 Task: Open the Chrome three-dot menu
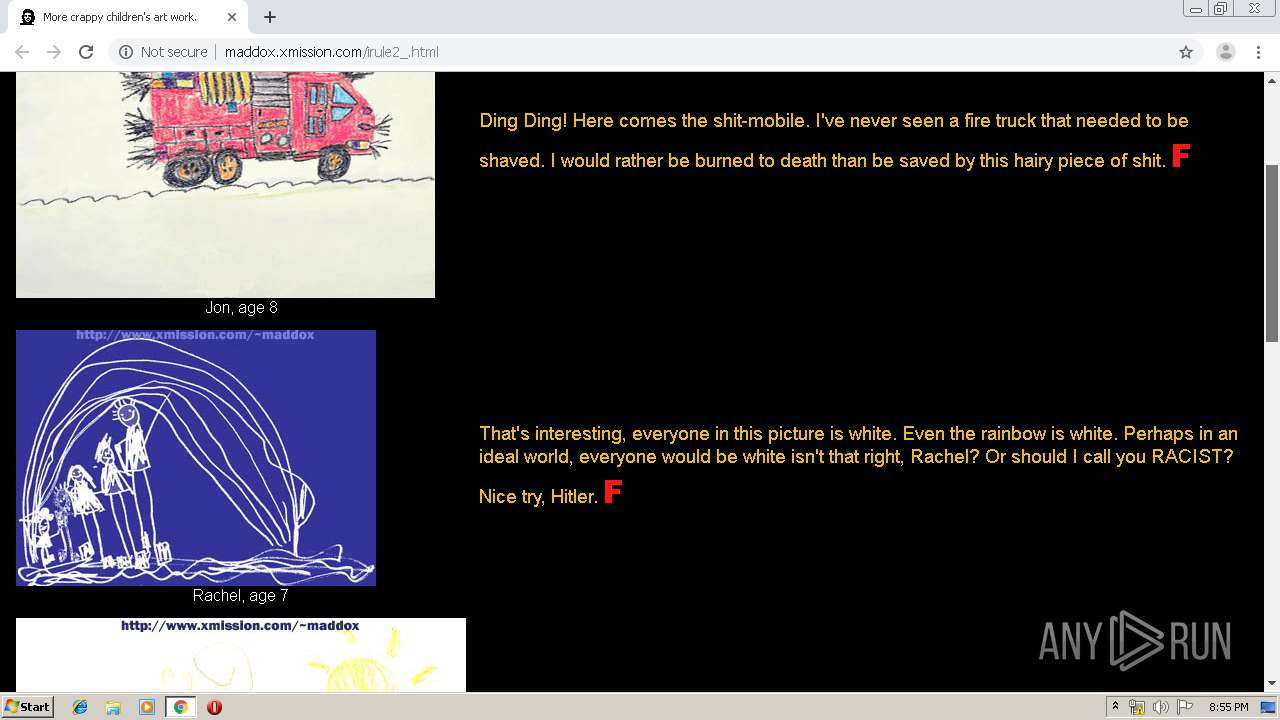click(1259, 52)
